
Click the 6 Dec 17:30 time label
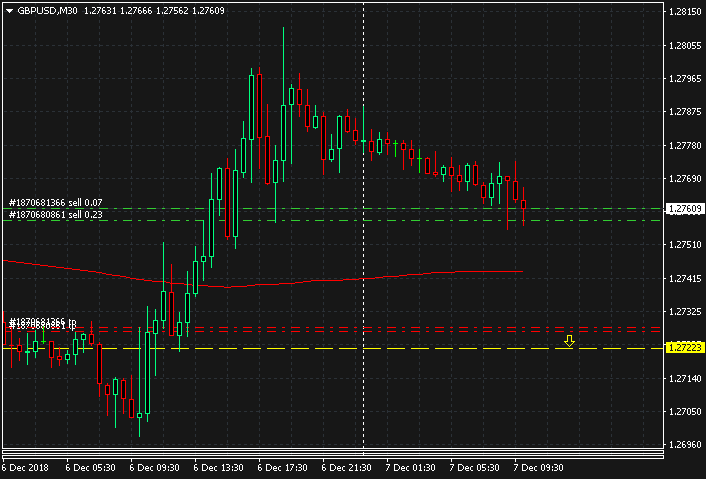(283, 467)
